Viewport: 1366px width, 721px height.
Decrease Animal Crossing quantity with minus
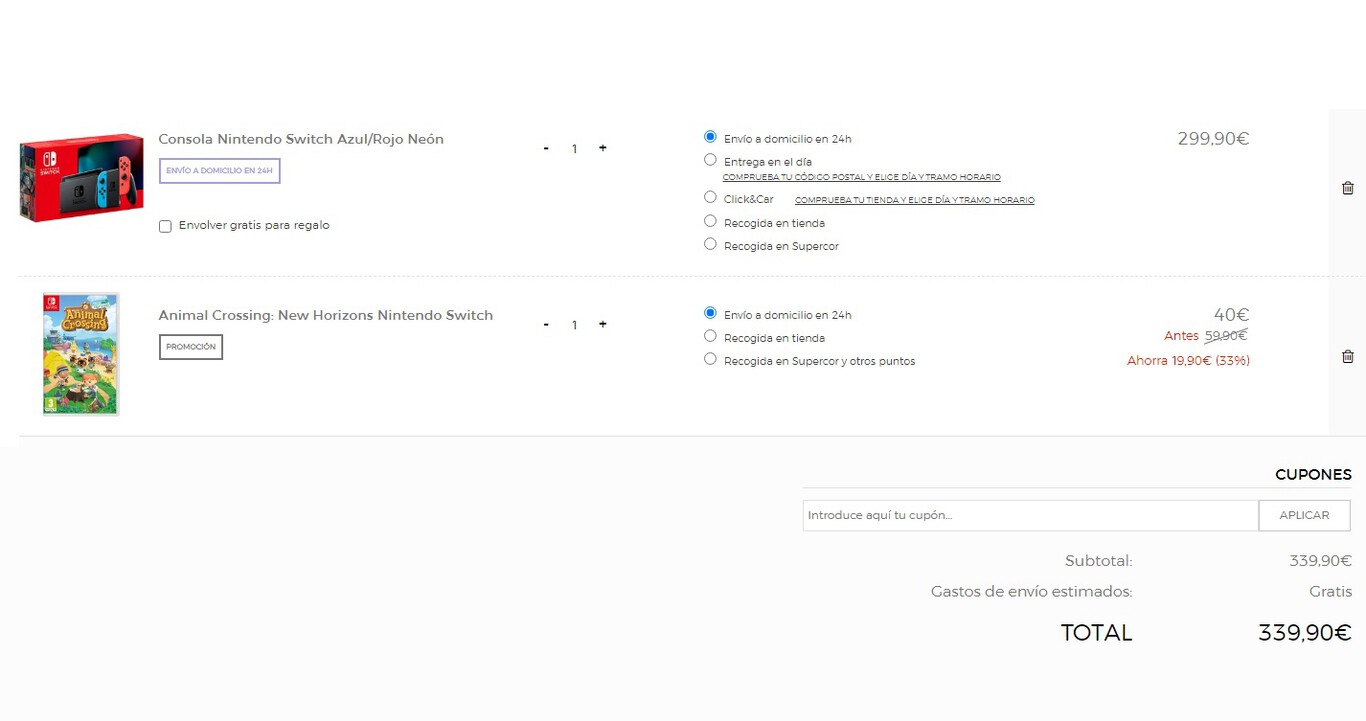tap(546, 324)
